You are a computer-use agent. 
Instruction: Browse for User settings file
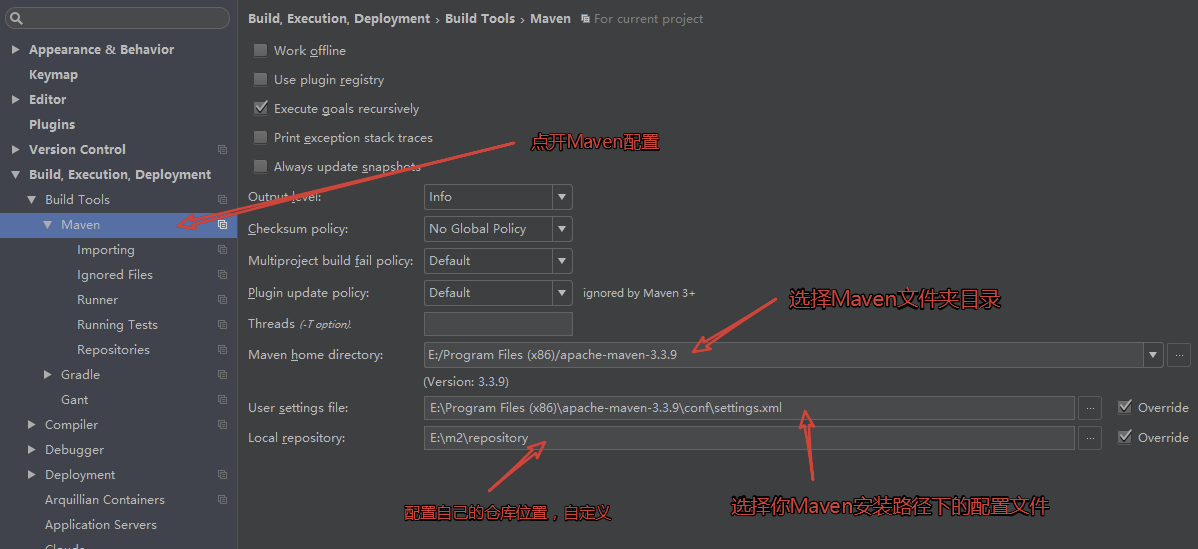(x=1090, y=408)
